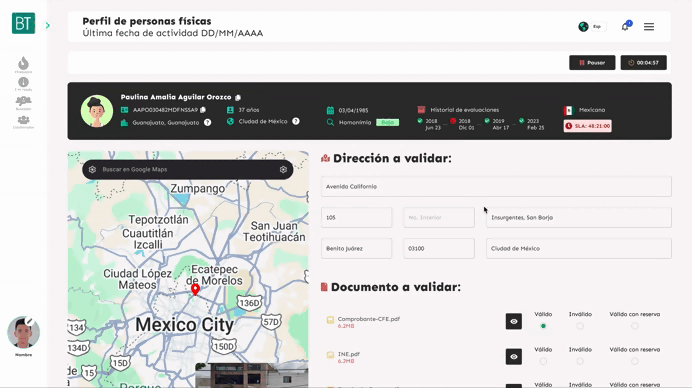Open the notifications bell
692x388 pixels.
tap(625, 27)
